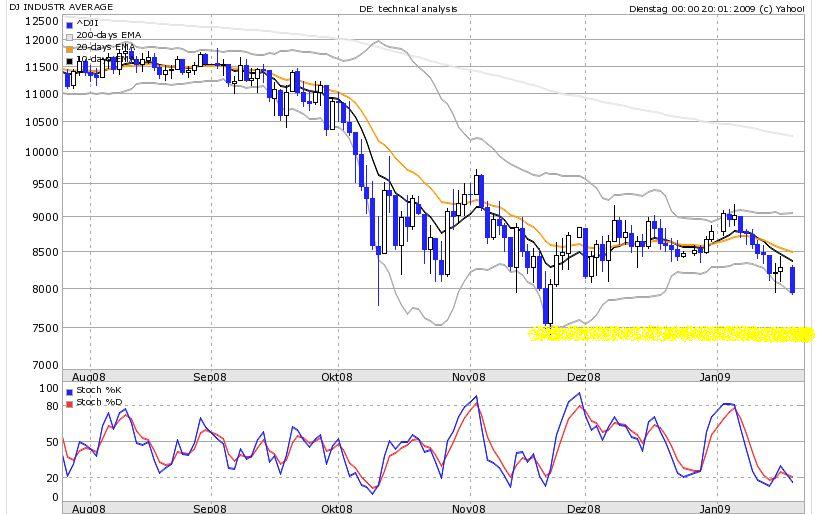Click the 8500 price axis label
The image size is (824, 514).
point(45,252)
